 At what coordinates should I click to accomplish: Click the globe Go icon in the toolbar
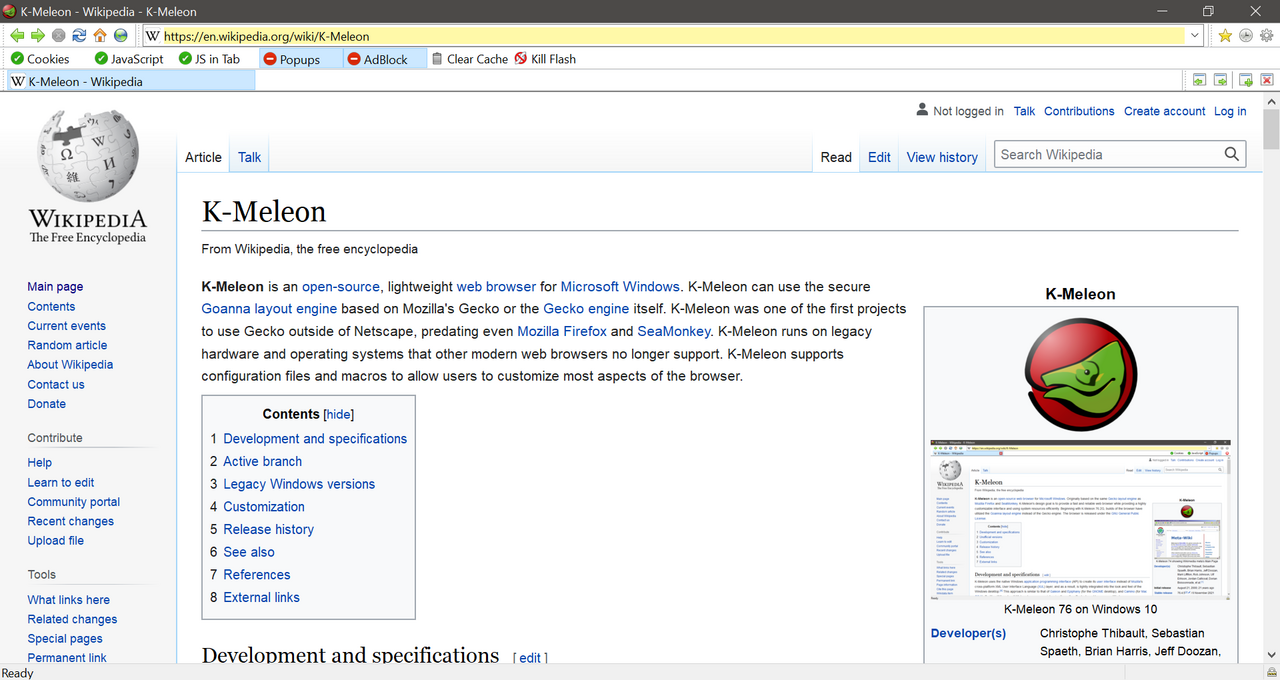(121, 36)
